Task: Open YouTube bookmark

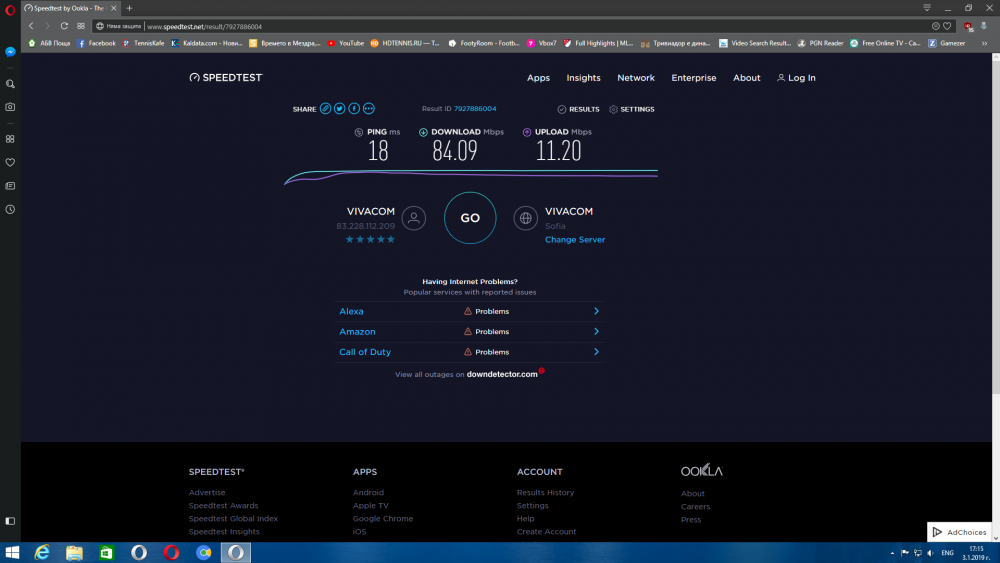Action: point(346,43)
